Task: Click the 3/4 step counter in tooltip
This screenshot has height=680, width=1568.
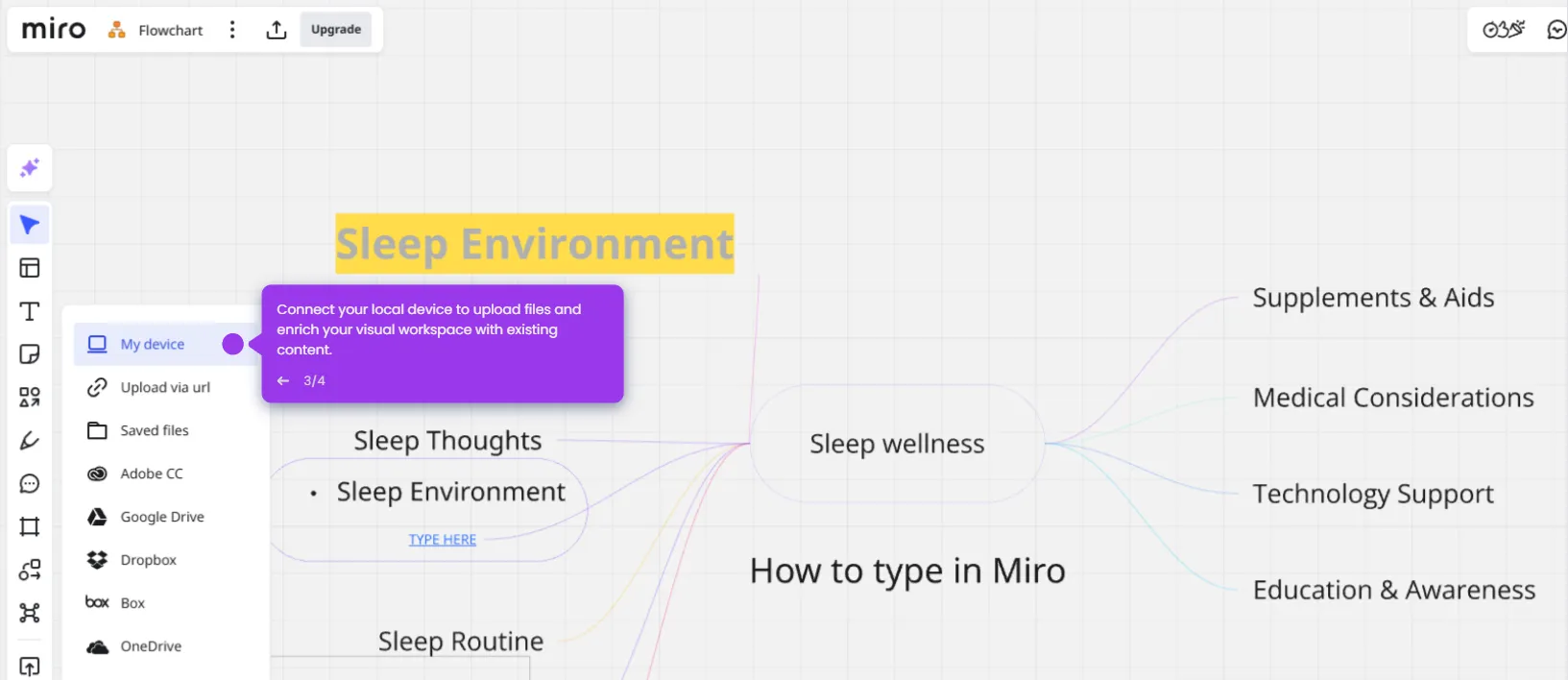Action: coord(314,380)
